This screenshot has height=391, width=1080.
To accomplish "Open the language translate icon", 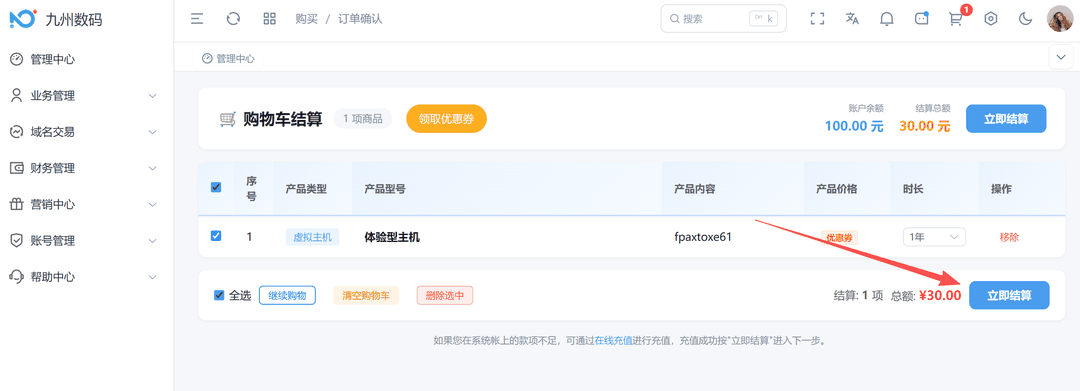I will (852, 19).
